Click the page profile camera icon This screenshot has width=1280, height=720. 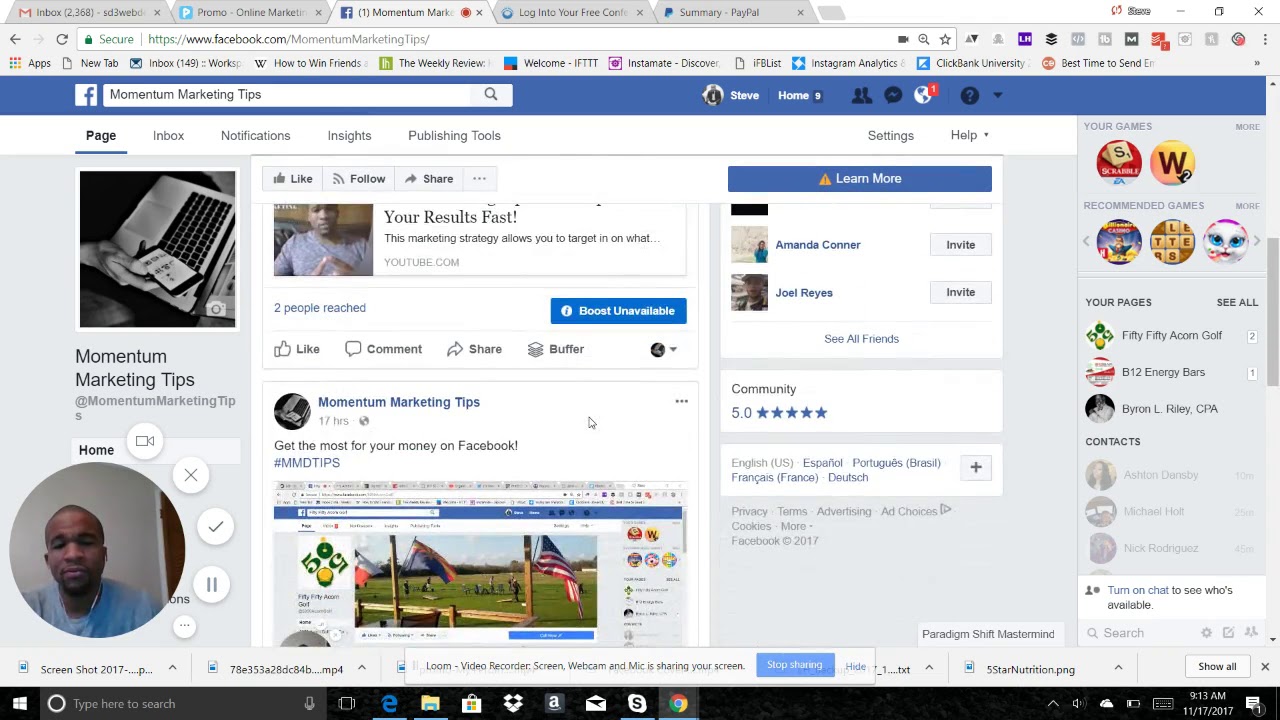pos(217,309)
